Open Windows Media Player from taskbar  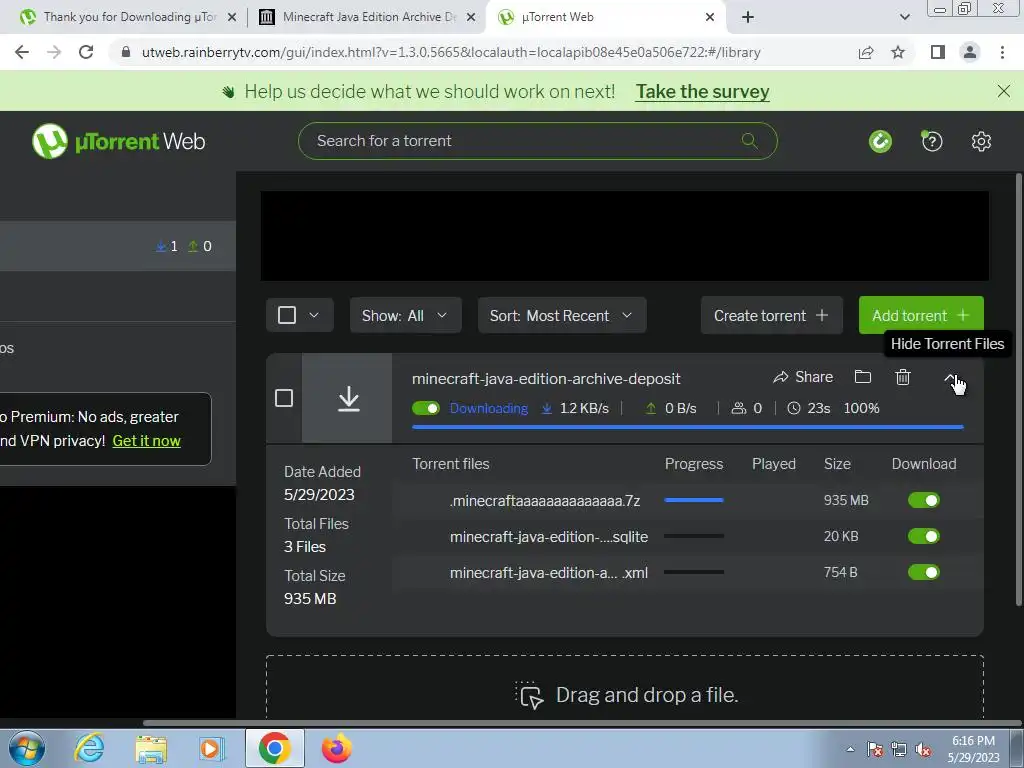click(x=212, y=748)
